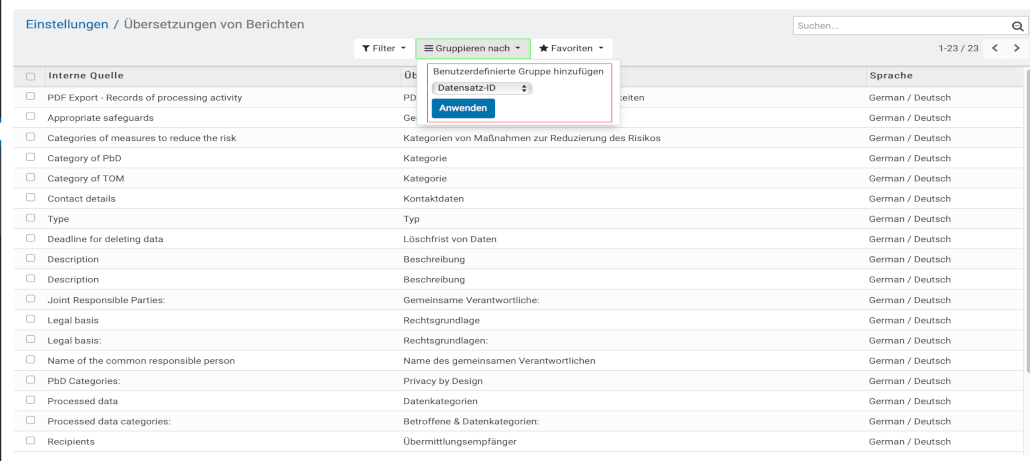Tick the Contact details row checkbox
This screenshot has width=1030, height=461.
(x=30, y=198)
